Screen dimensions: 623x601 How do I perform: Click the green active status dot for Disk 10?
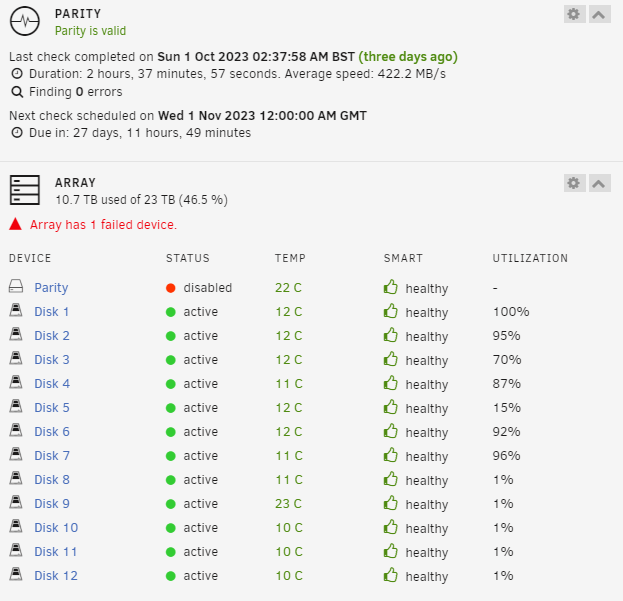(170, 528)
